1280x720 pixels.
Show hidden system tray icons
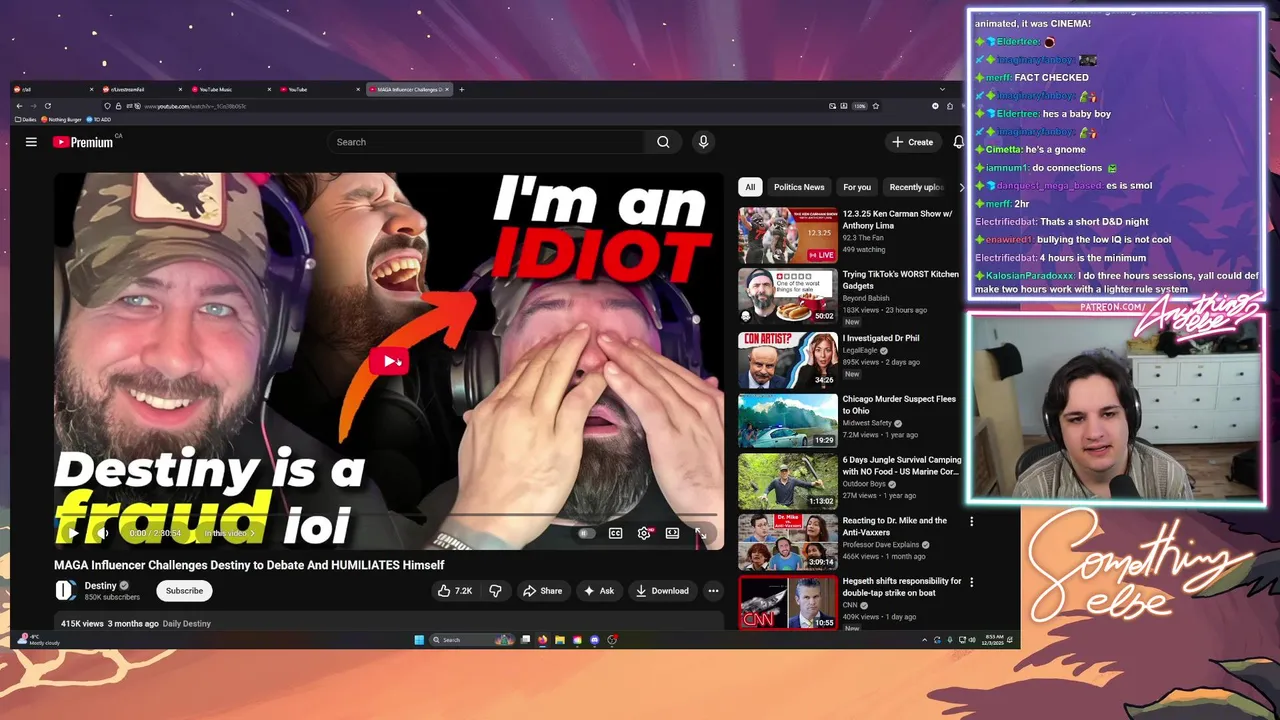point(925,640)
